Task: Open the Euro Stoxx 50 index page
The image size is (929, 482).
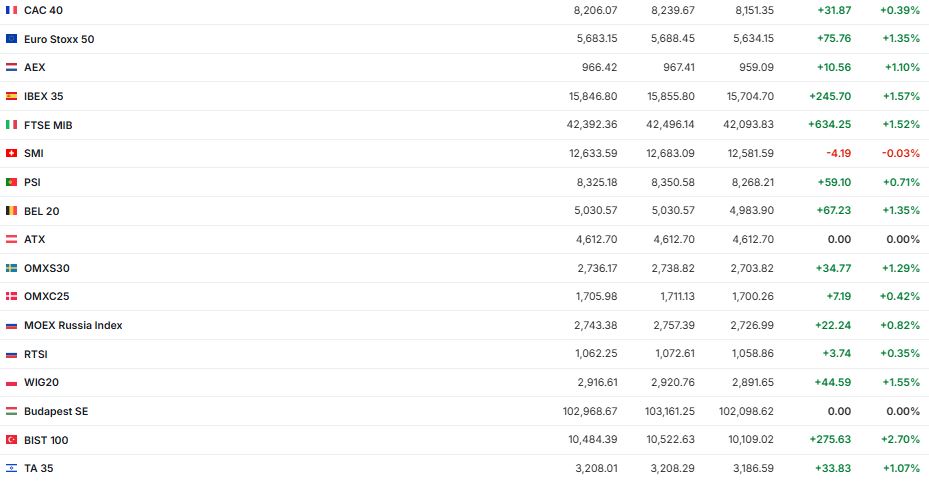Action: click(59, 39)
